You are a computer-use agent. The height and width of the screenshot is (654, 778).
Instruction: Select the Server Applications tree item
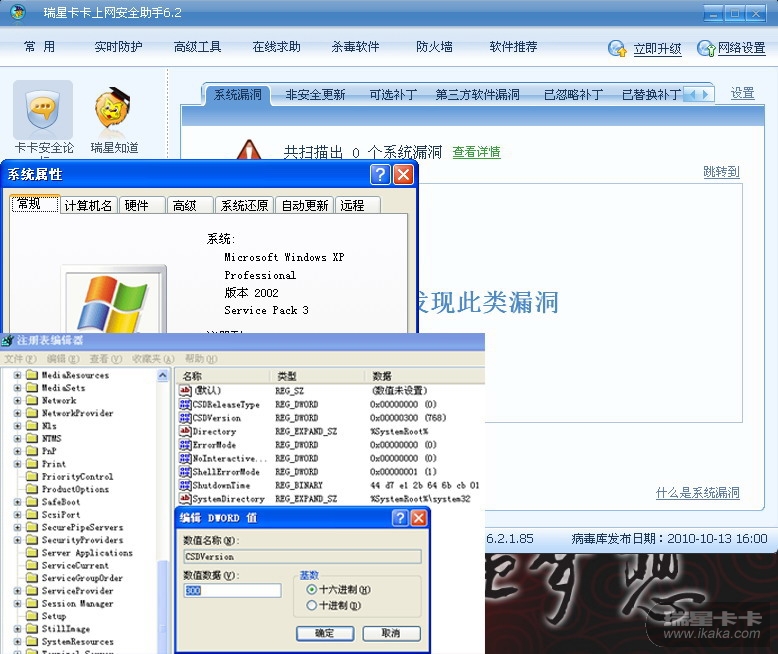click(87, 553)
